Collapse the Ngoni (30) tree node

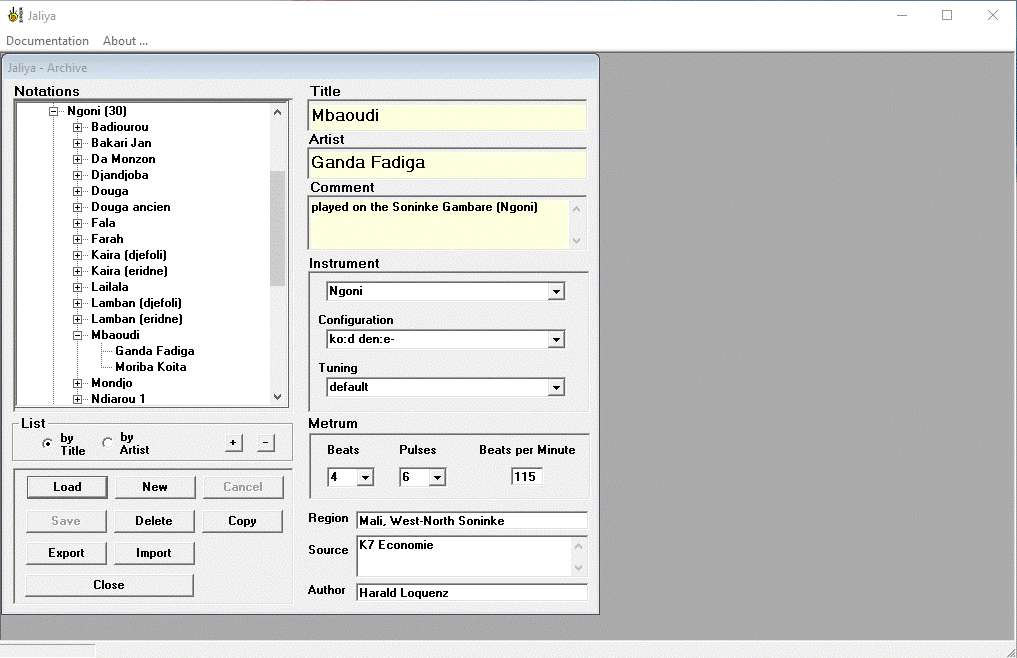pyautogui.click(x=53, y=111)
